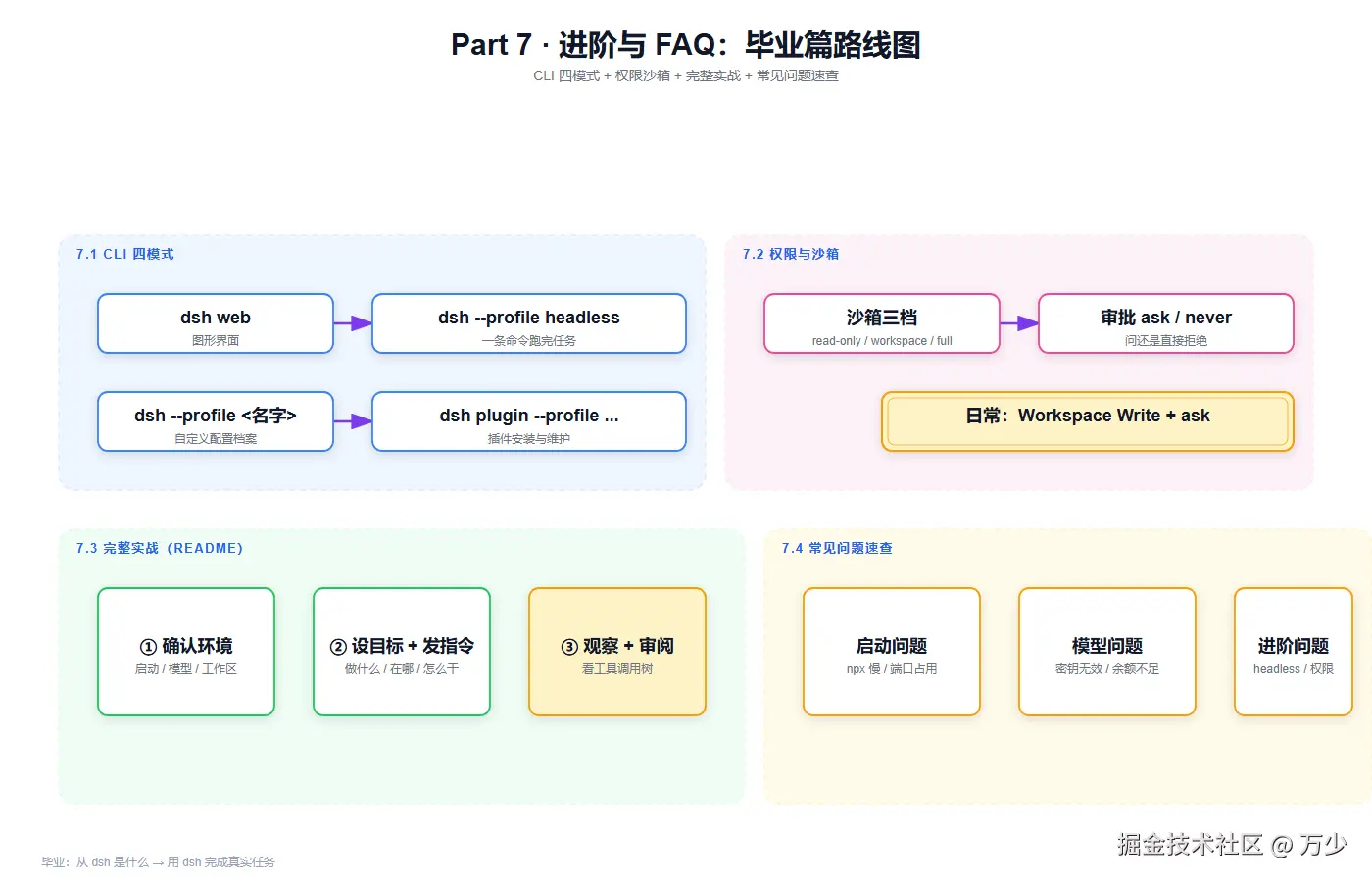Click the text 'headless / 权限'
Image resolution: width=1372 pixels, height=882 pixels.
[x=1294, y=669]
